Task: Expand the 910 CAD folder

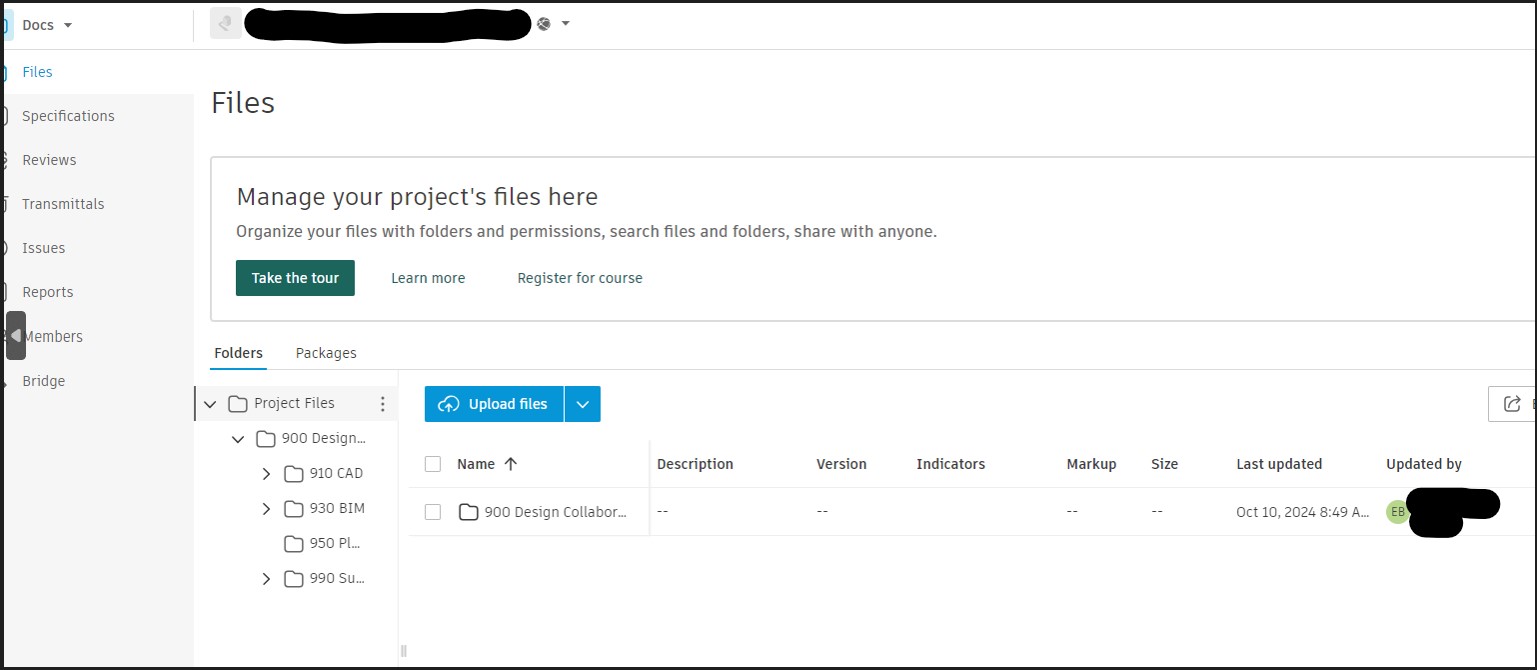Action: click(266, 474)
